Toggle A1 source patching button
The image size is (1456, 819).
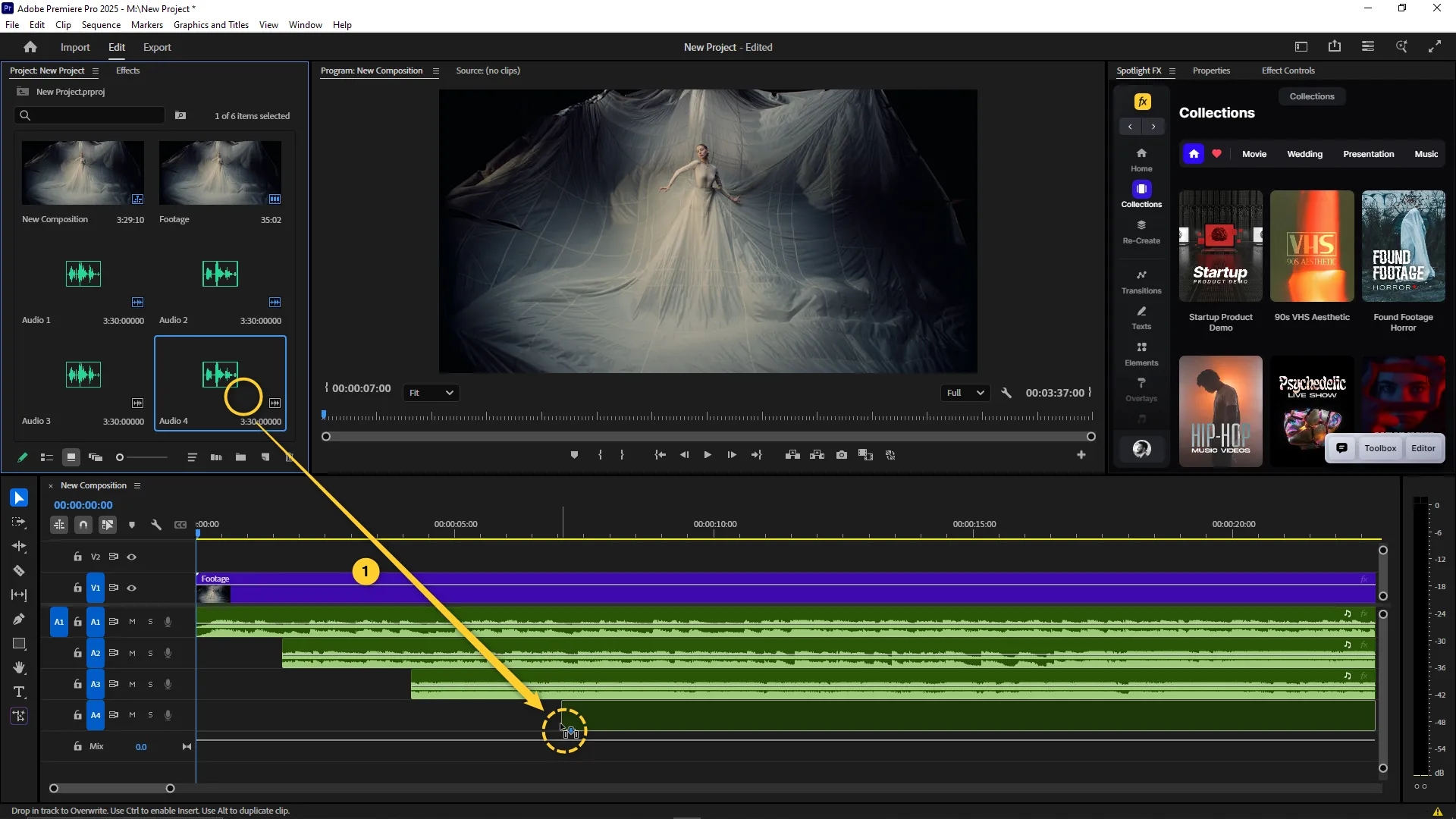pos(59,622)
